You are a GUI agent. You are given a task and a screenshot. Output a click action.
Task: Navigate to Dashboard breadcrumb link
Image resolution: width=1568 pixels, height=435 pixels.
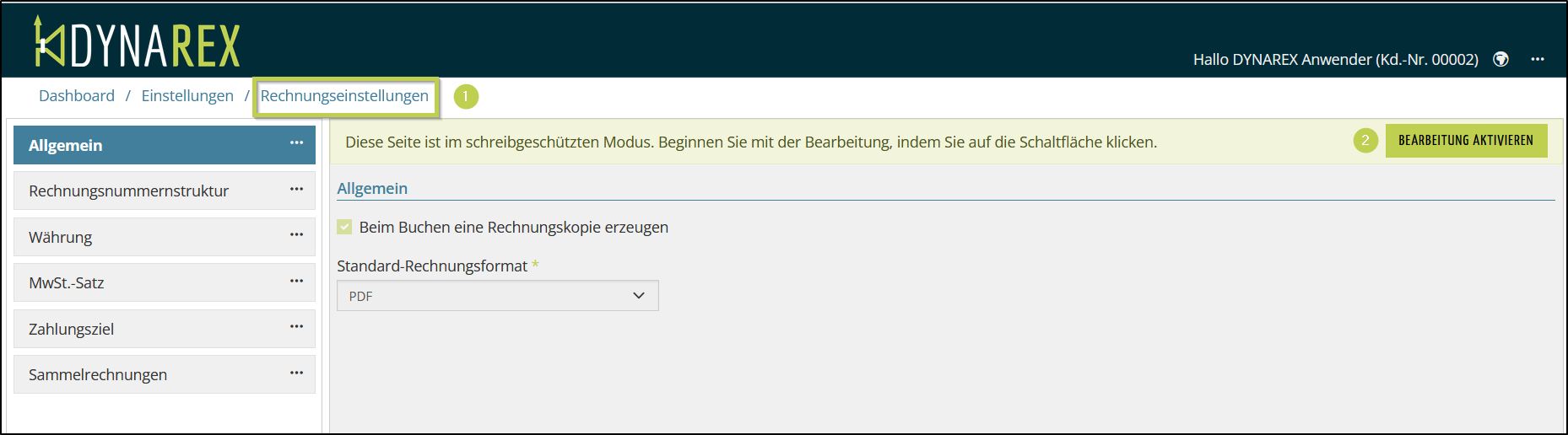click(77, 96)
